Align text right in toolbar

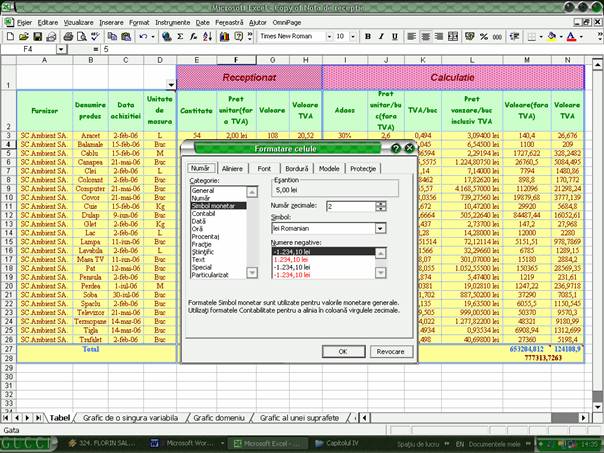[439, 37]
